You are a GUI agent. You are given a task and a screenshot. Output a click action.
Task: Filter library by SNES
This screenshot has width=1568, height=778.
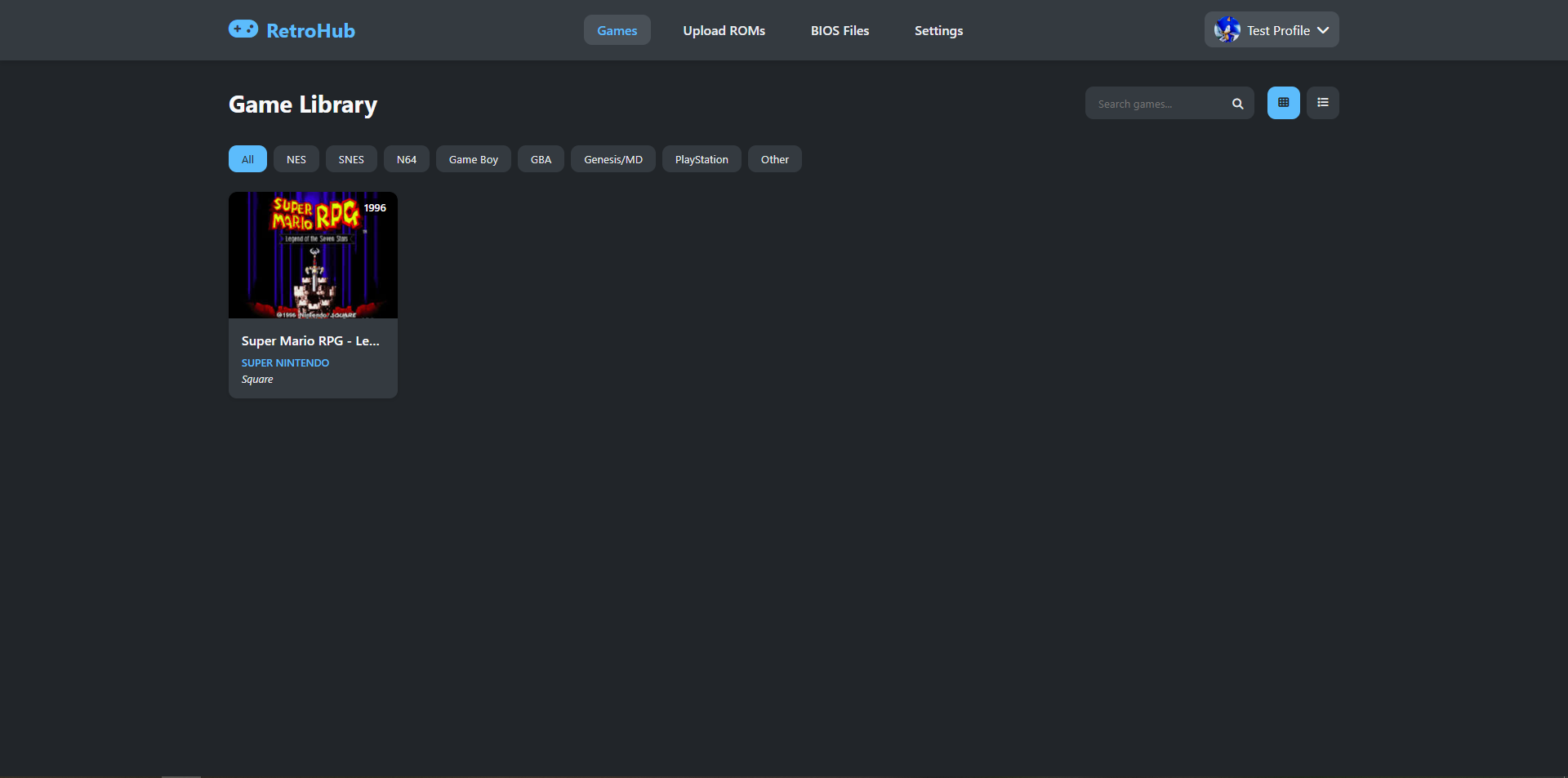[351, 159]
